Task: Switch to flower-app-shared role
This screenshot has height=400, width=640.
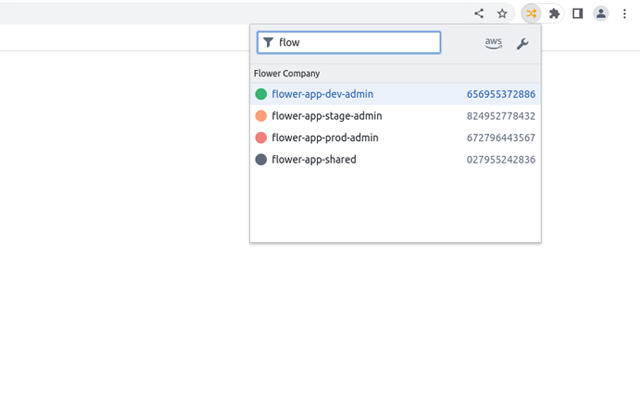Action: click(x=395, y=159)
